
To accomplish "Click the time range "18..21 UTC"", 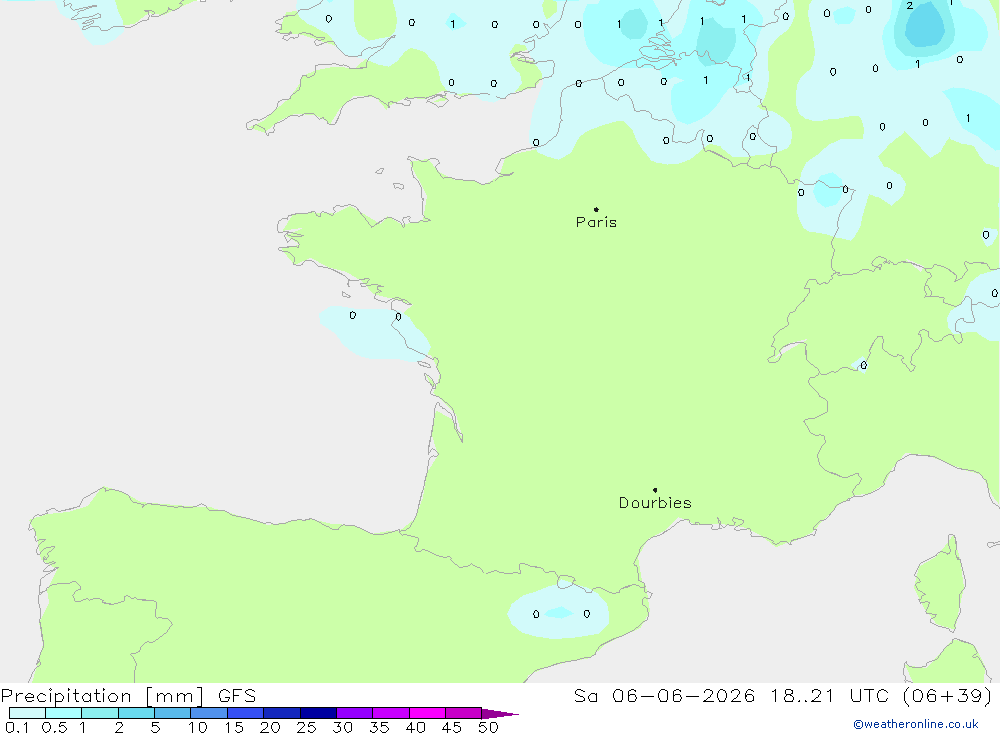I will pos(829,696).
